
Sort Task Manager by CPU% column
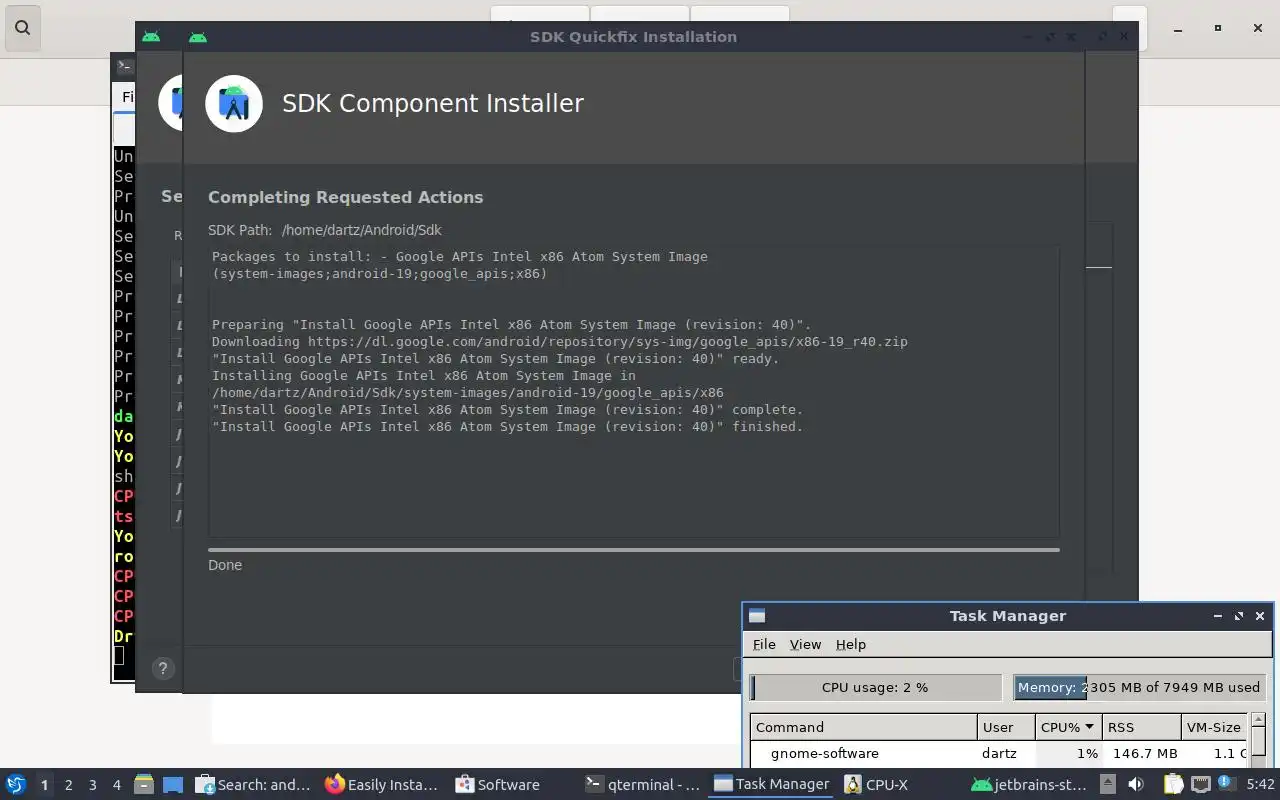1068,727
